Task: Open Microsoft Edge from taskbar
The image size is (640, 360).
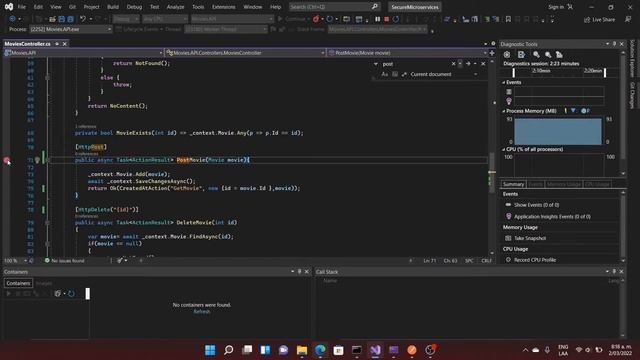Action: coord(320,350)
